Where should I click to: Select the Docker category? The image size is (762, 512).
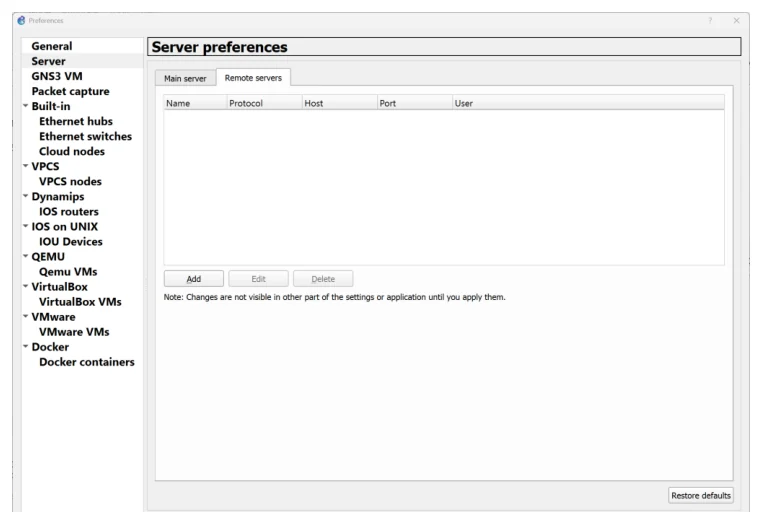(x=50, y=347)
